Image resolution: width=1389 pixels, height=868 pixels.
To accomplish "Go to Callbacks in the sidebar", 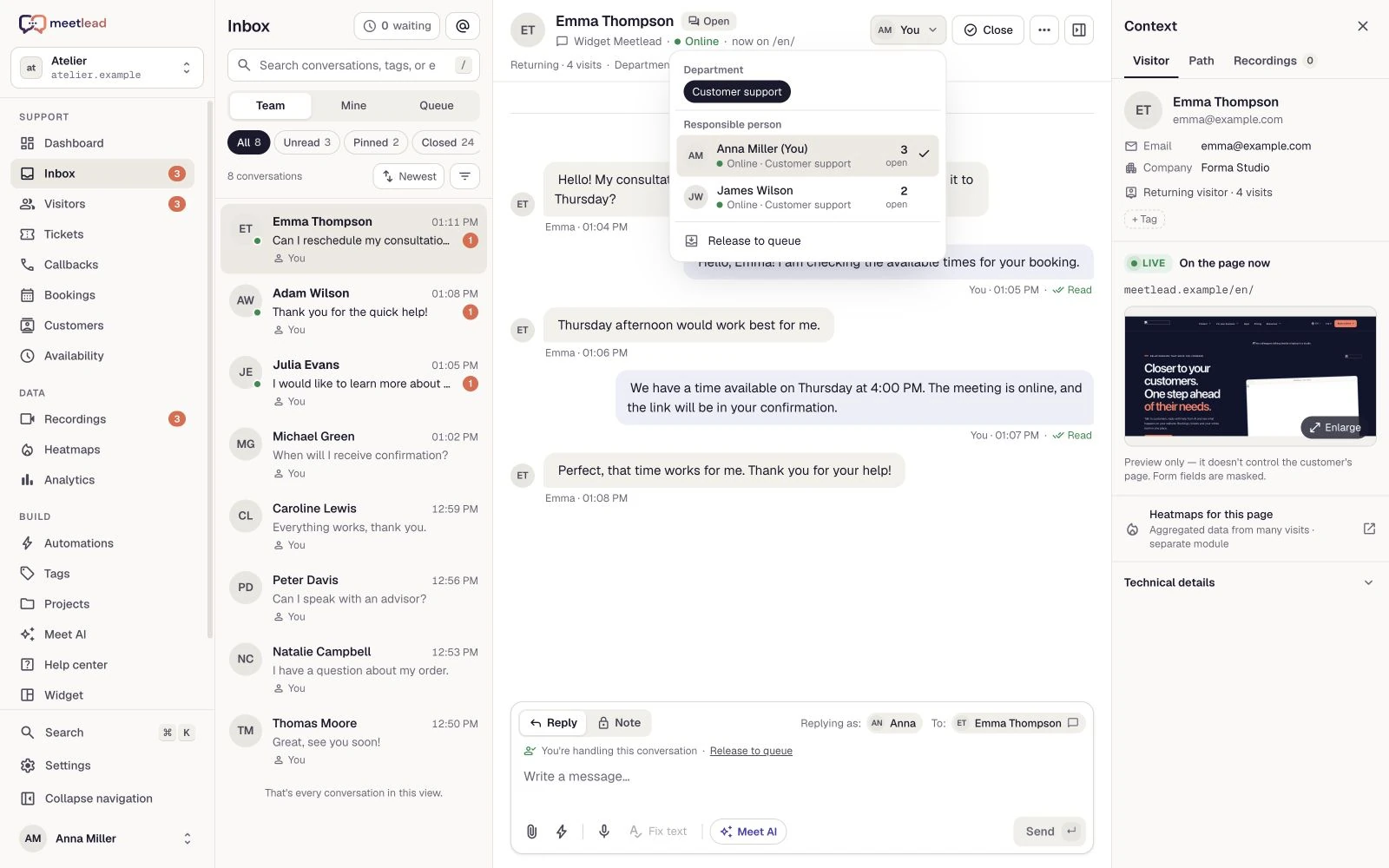I will (102, 265).
